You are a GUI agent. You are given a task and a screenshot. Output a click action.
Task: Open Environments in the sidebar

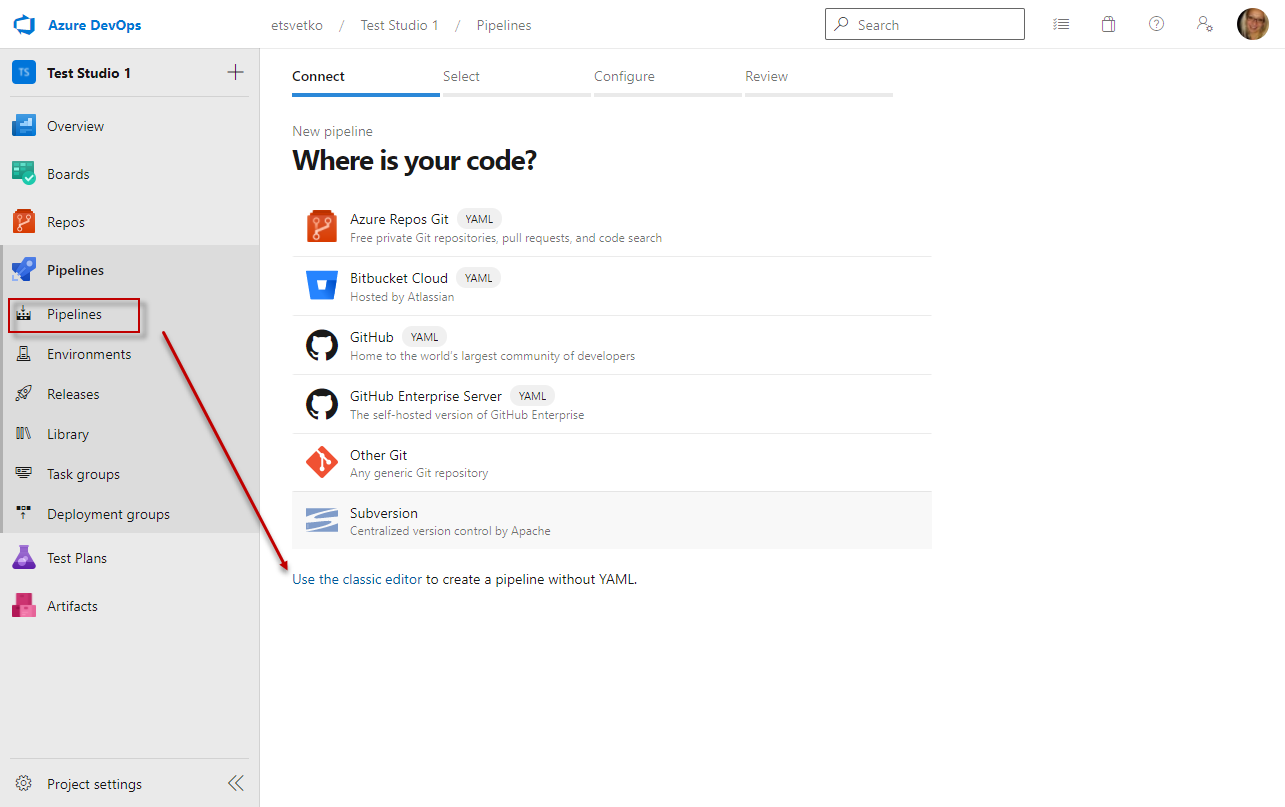(x=130, y=354)
